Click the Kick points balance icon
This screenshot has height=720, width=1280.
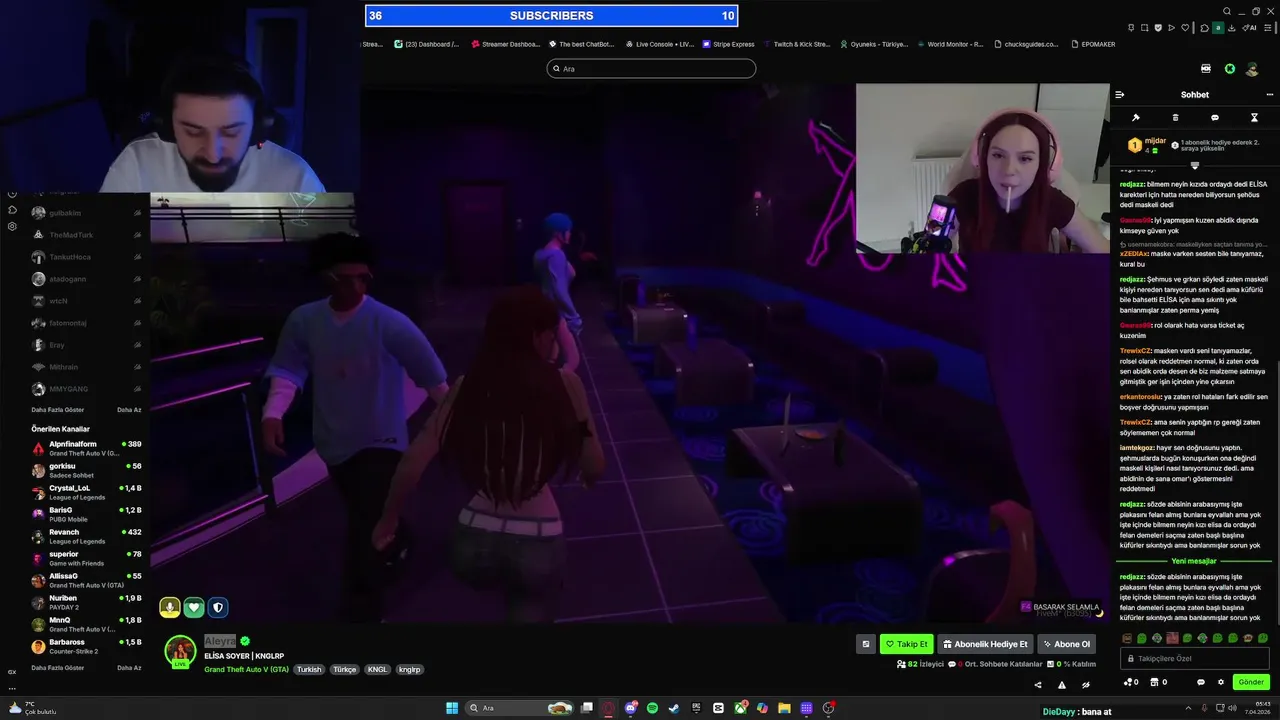1131,682
